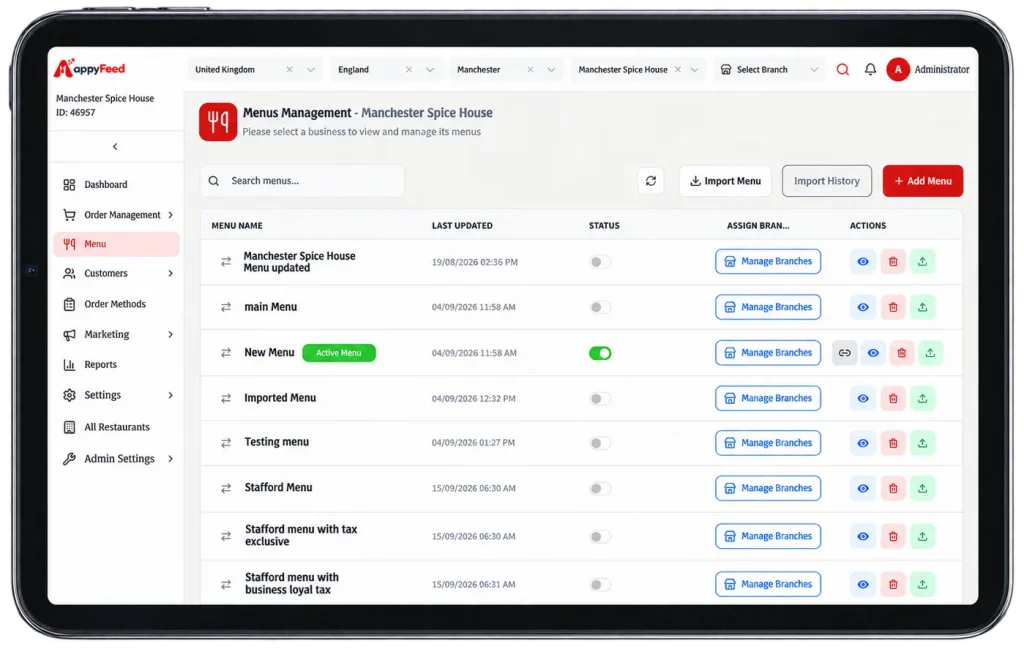
Task: Select Menu in the sidebar
Action: point(116,244)
